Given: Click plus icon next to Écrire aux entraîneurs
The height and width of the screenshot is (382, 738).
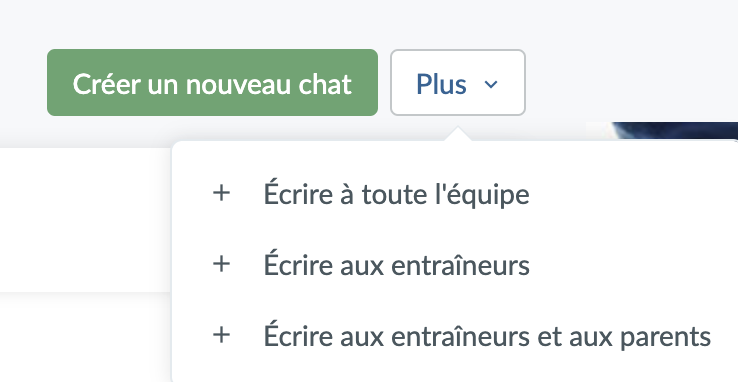Looking at the screenshot, I should (221, 264).
